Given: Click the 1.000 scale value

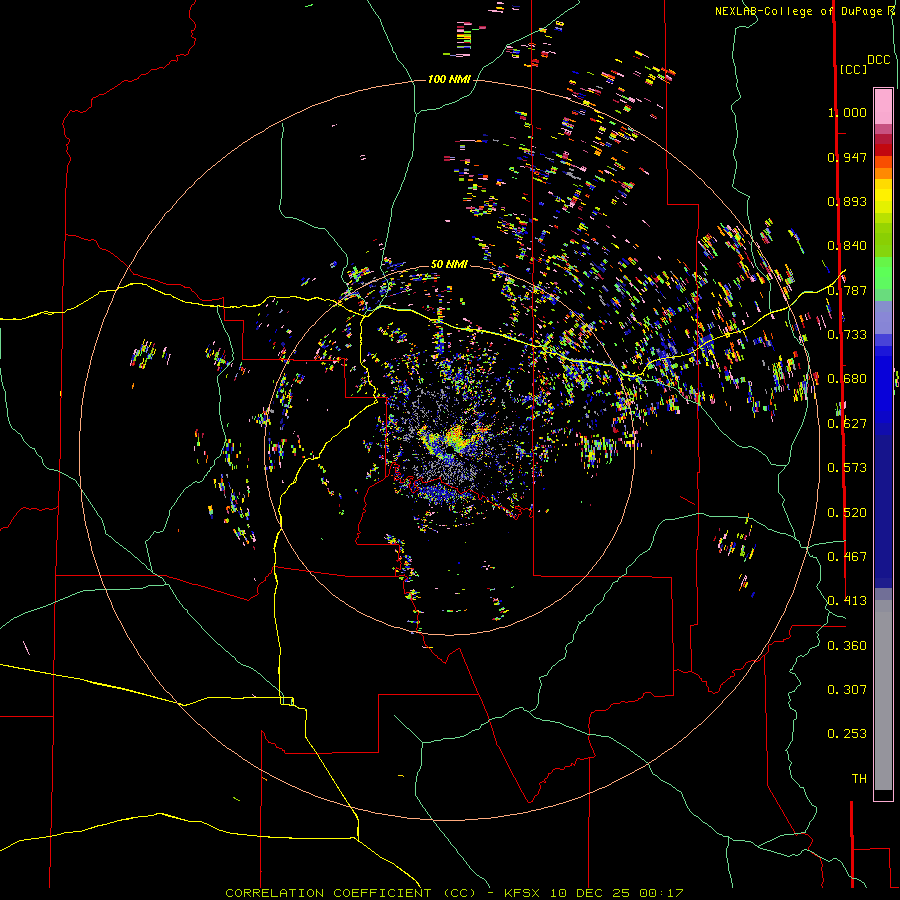Looking at the screenshot, I should click(x=847, y=112).
